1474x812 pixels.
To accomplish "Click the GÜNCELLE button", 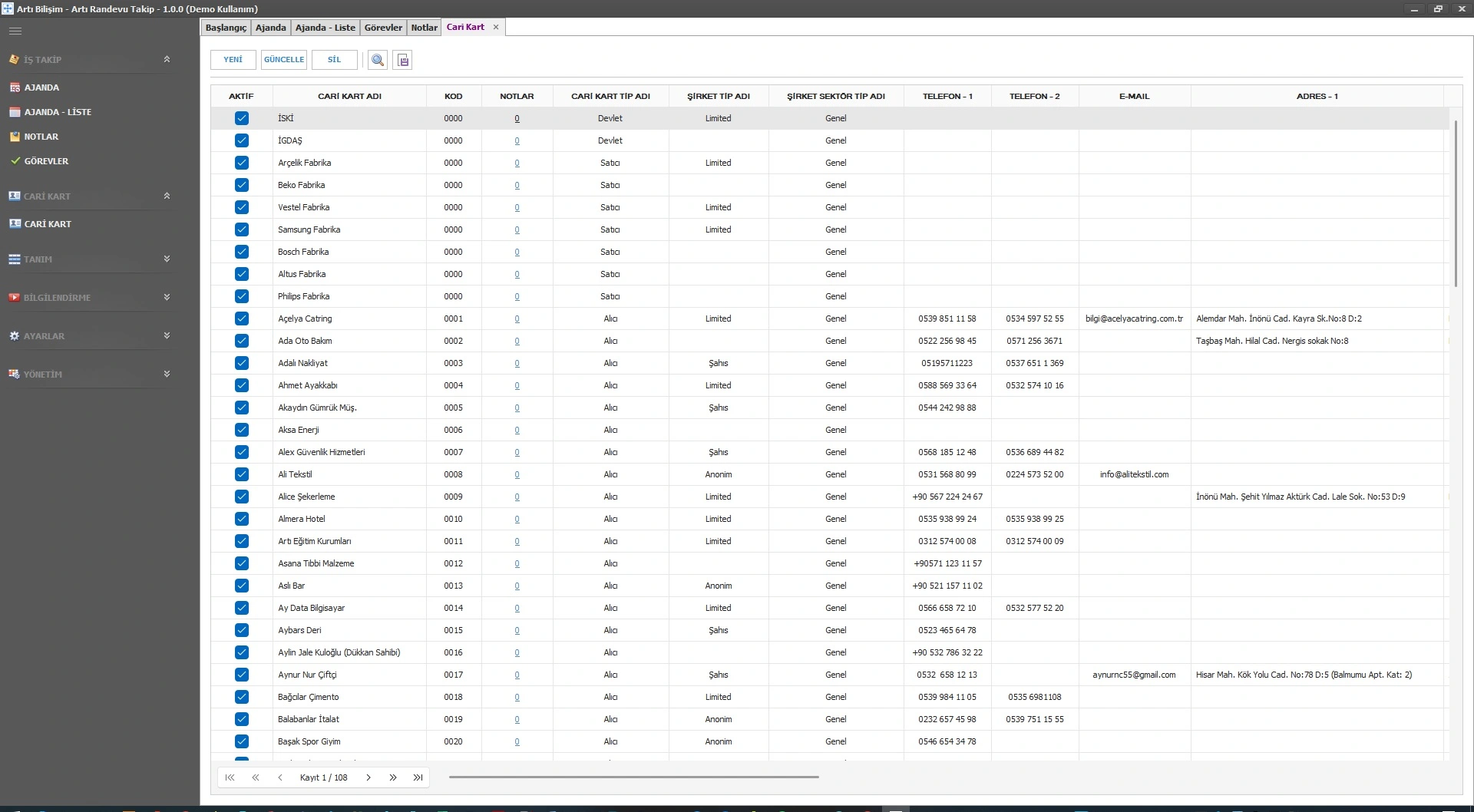I will (x=284, y=60).
